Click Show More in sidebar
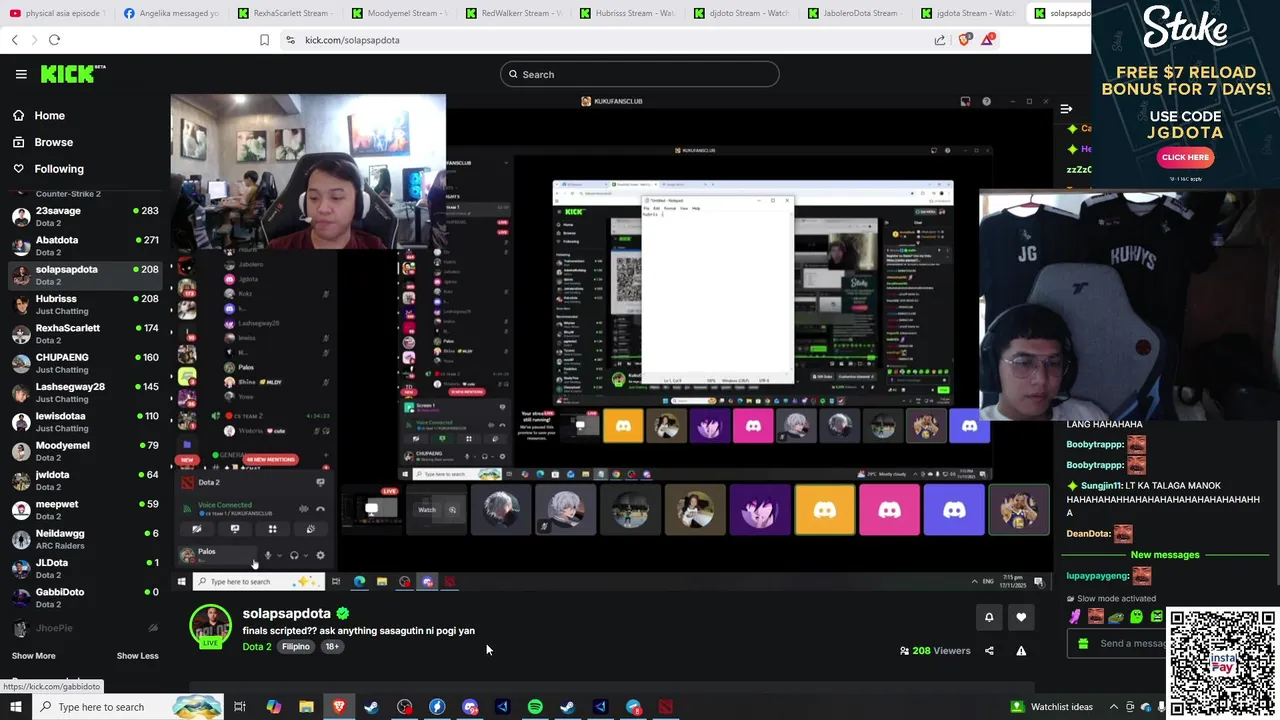The width and height of the screenshot is (1280, 720). coord(33,656)
